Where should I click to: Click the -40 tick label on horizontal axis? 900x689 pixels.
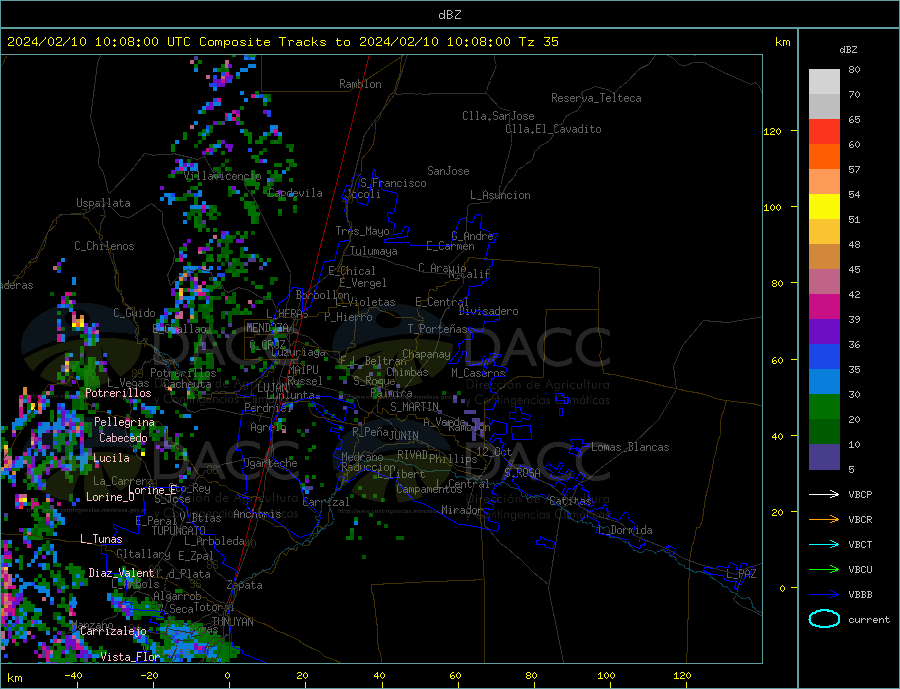73,676
